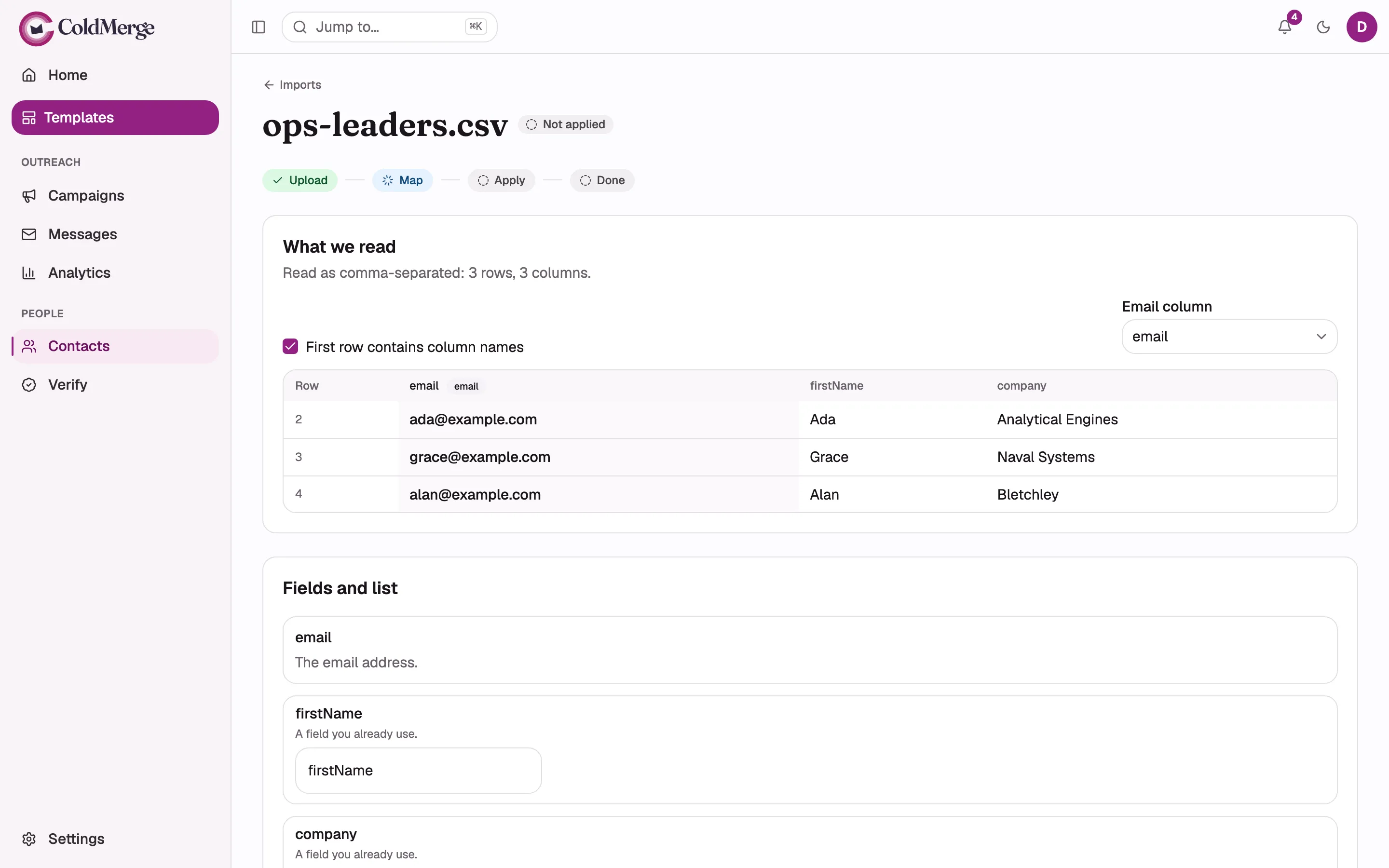
Task: Open the Email column dropdown
Action: [x=1229, y=337]
